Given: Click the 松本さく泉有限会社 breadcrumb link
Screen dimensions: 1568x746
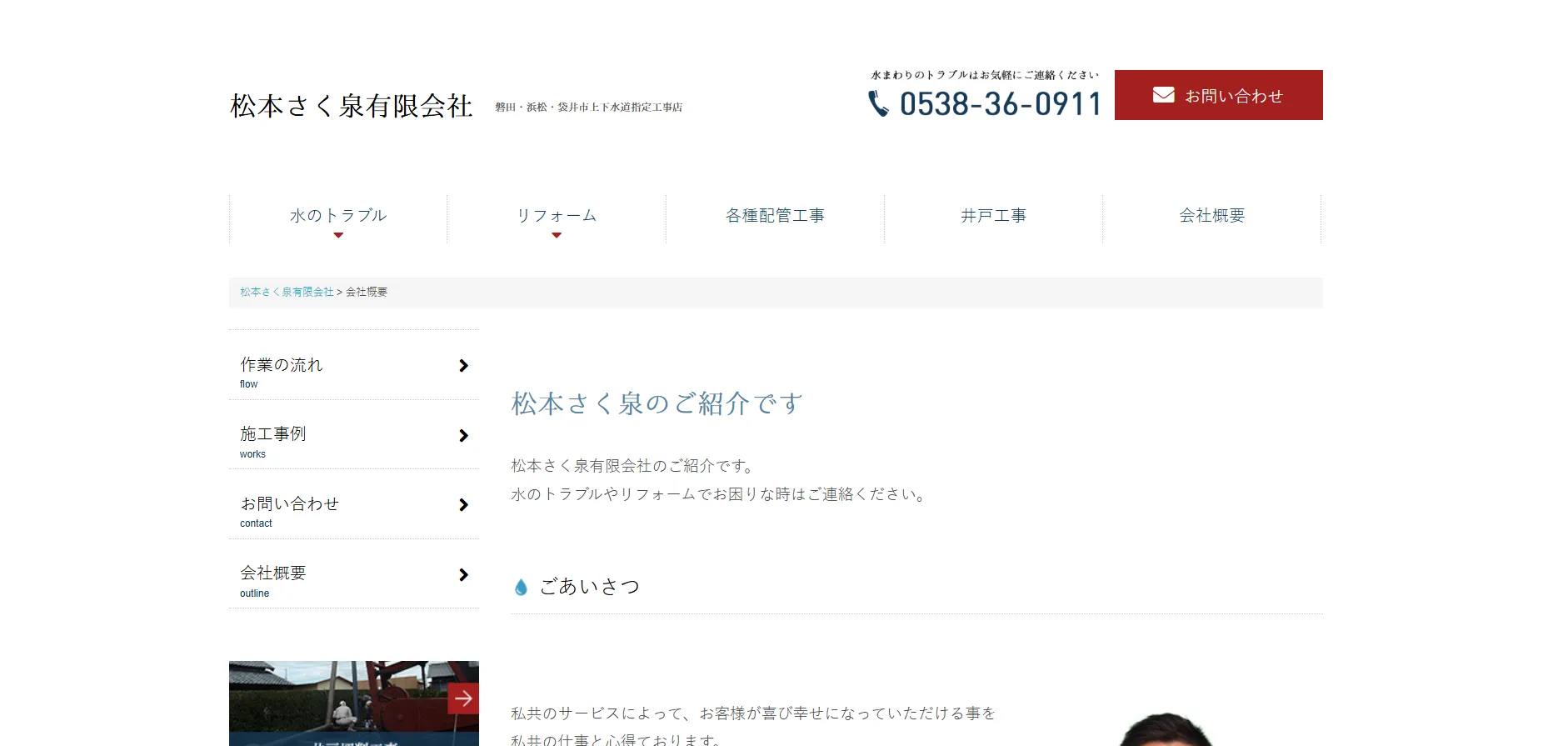Looking at the screenshot, I should (x=287, y=292).
